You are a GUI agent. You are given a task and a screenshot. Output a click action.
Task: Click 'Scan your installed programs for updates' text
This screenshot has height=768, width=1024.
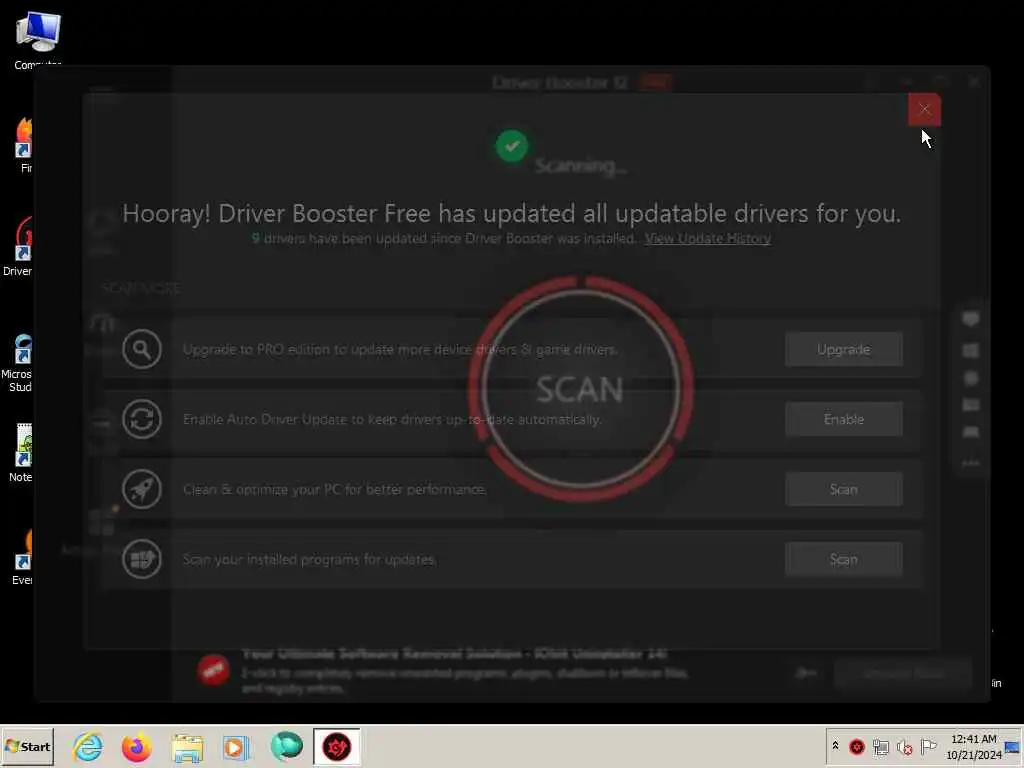pyautogui.click(x=310, y=560)
